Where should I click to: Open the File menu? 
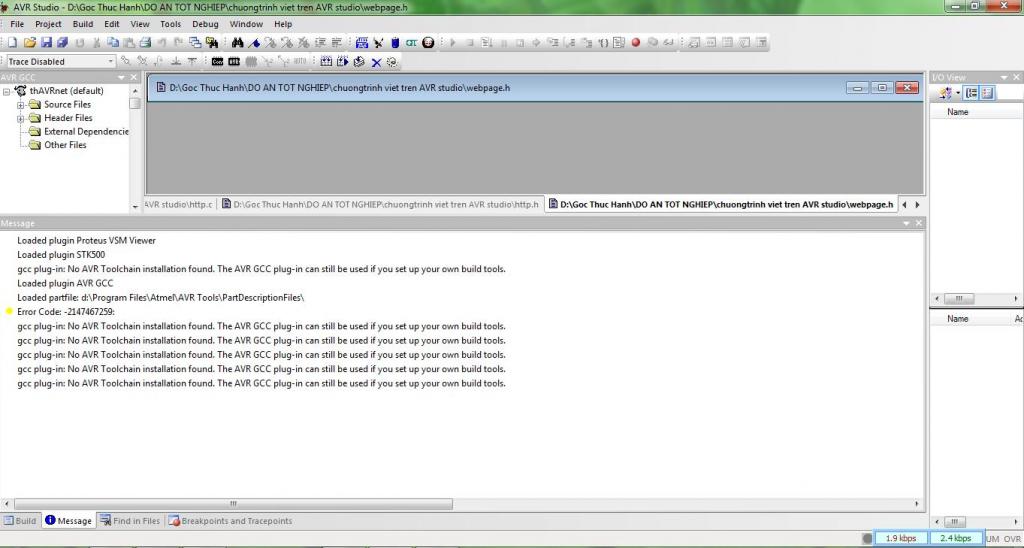[x=17, y=24]
